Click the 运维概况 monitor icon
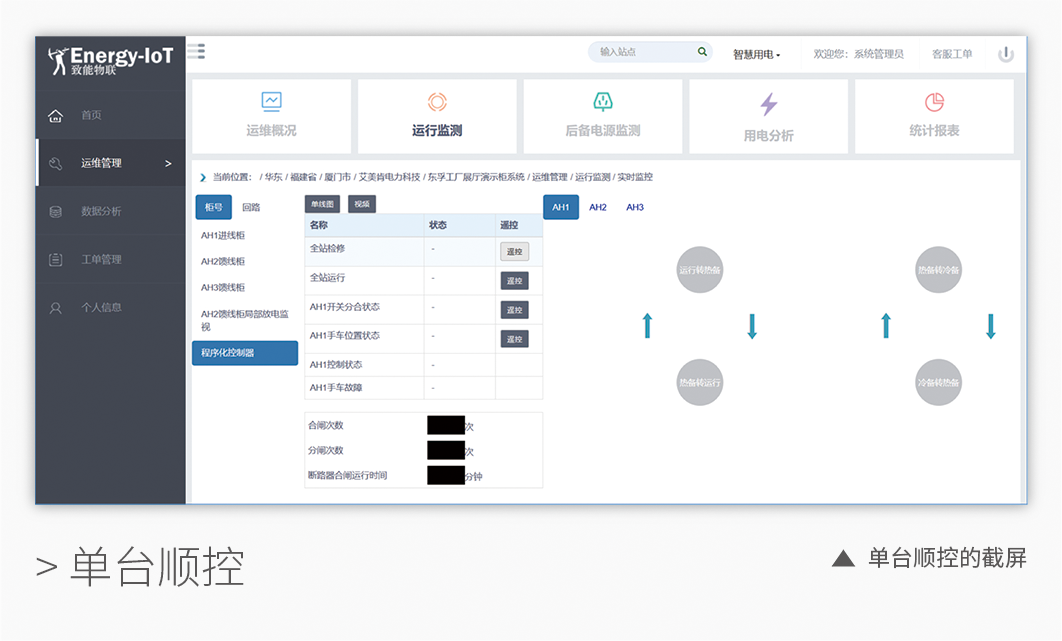Screen dimensions: 1062x641 [x=272, y=102]
